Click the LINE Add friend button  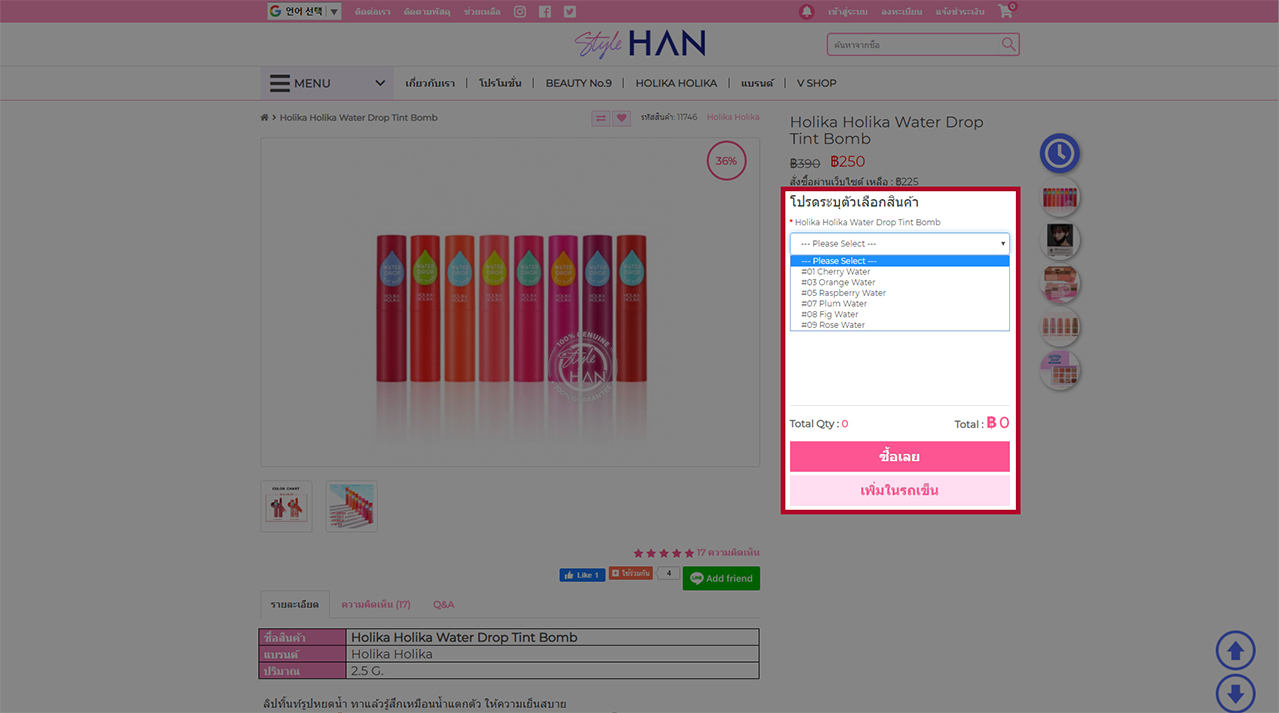point(721,578)
